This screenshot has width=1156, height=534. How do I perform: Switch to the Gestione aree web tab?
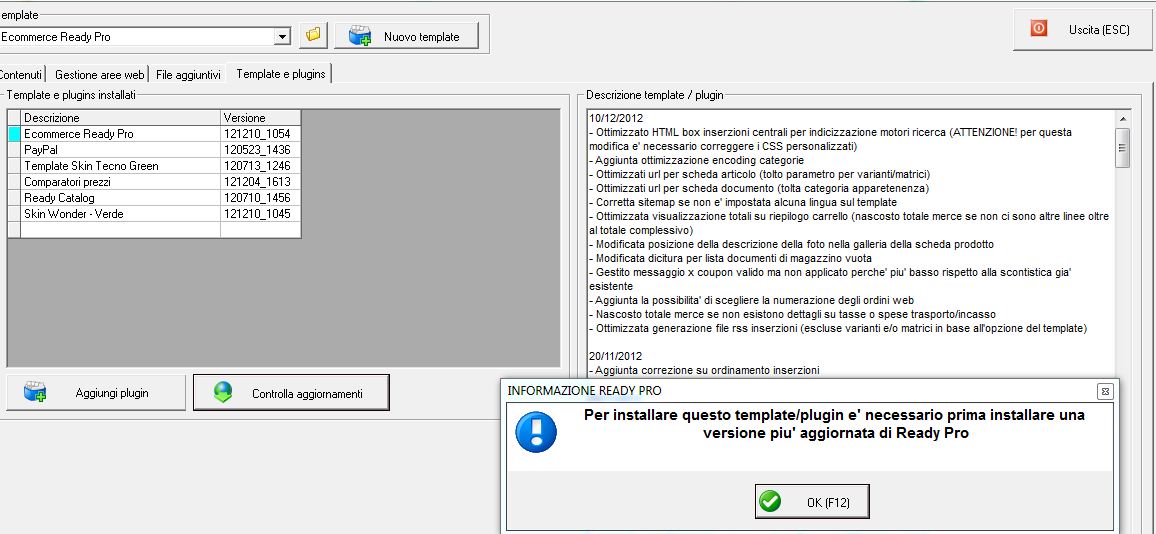[100, 74]
